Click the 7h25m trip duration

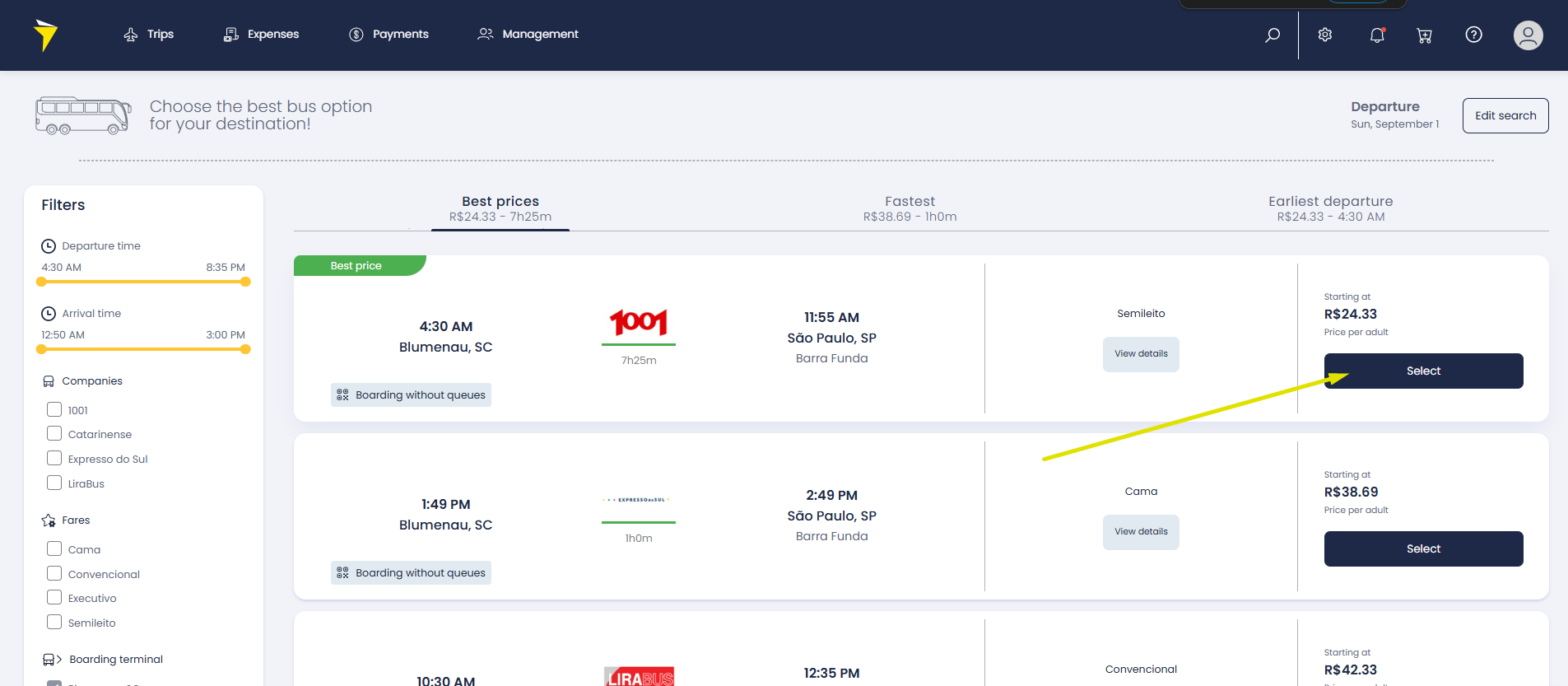639,361
